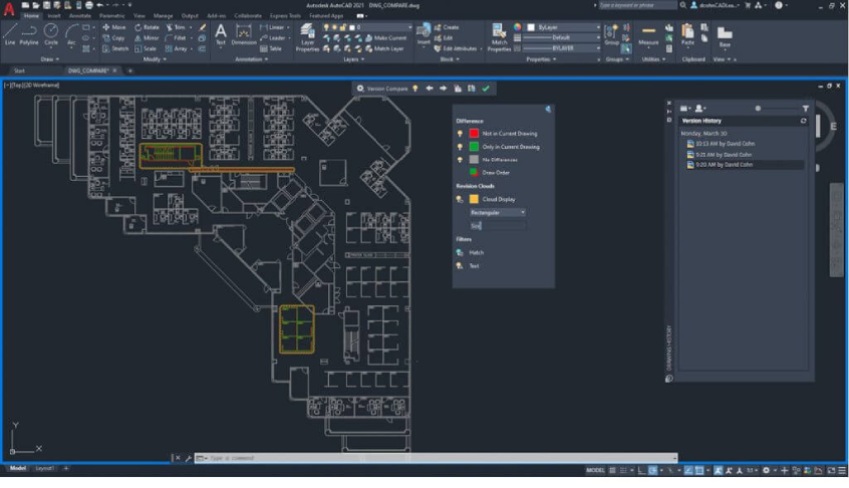Click Make Current layer button

[x=386, y=38]
